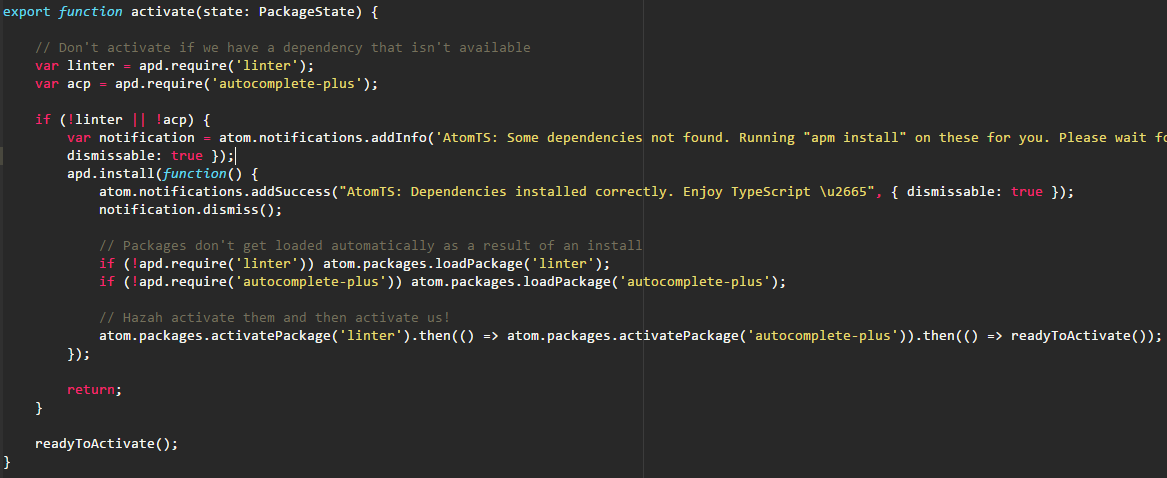Click the 'notification.dismiss();' statement

(x=191, y=210)
